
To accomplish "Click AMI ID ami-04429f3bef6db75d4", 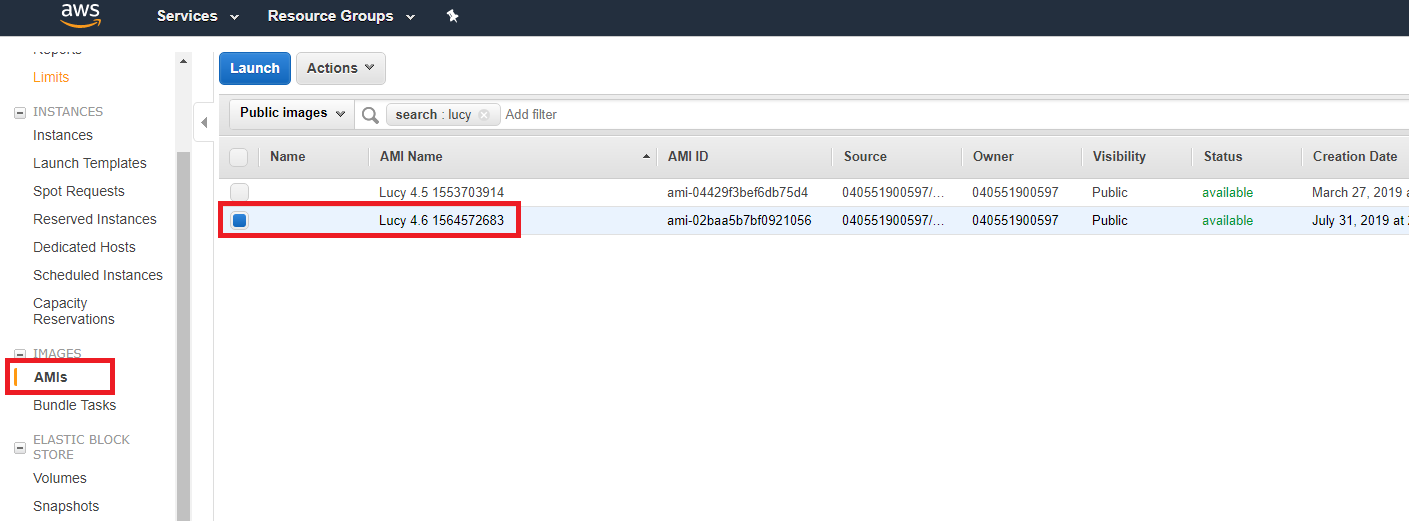I will pos(738,193).
